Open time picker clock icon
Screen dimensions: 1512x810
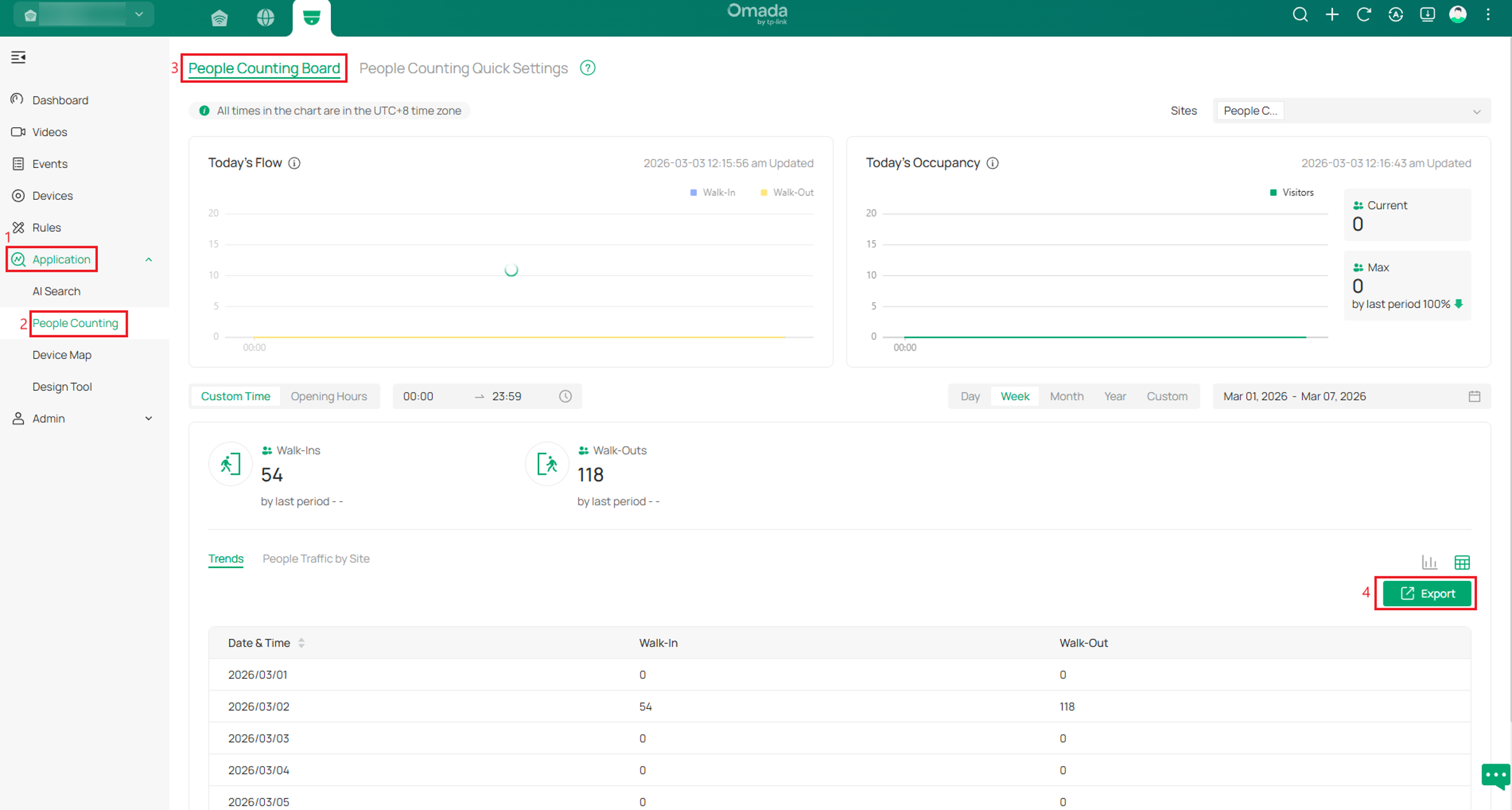565,396
